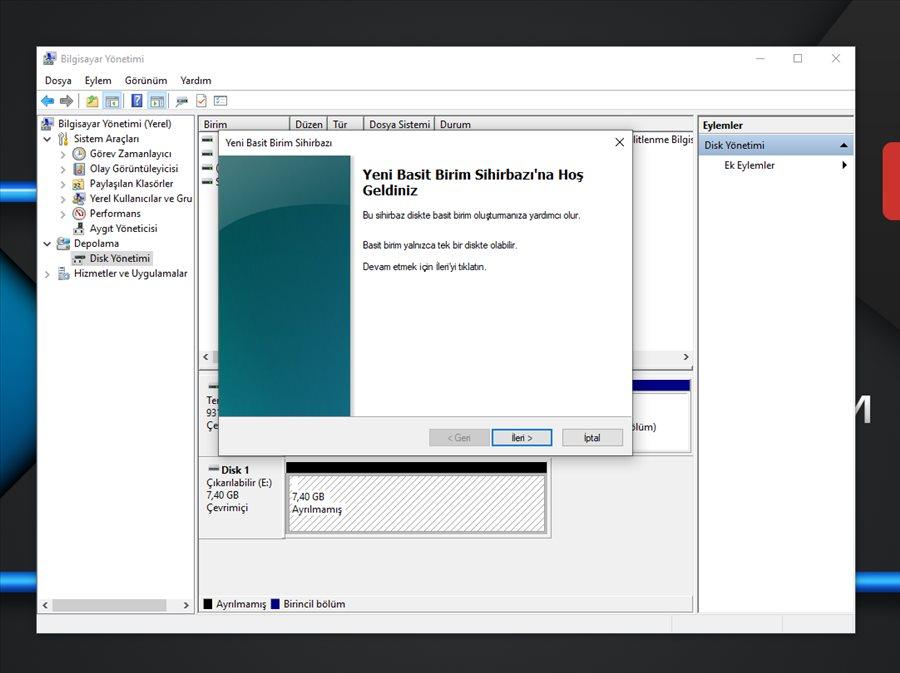900x673 pixels.
Task: Select Aygıt Yöneticisi in the tree
Action: 123,229
